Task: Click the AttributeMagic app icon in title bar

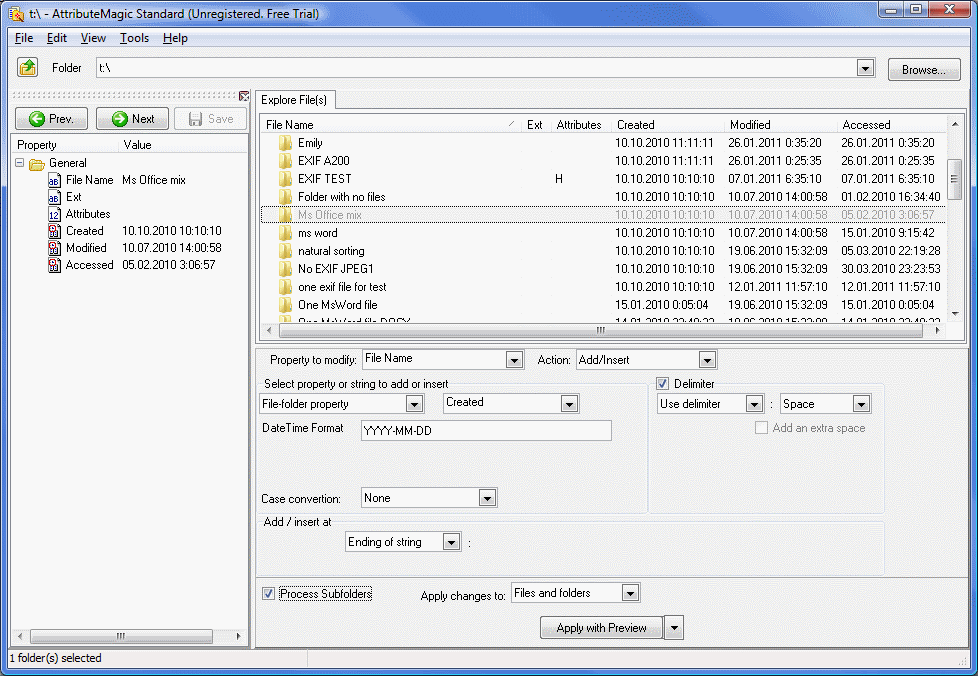Action: pos(16,13)
